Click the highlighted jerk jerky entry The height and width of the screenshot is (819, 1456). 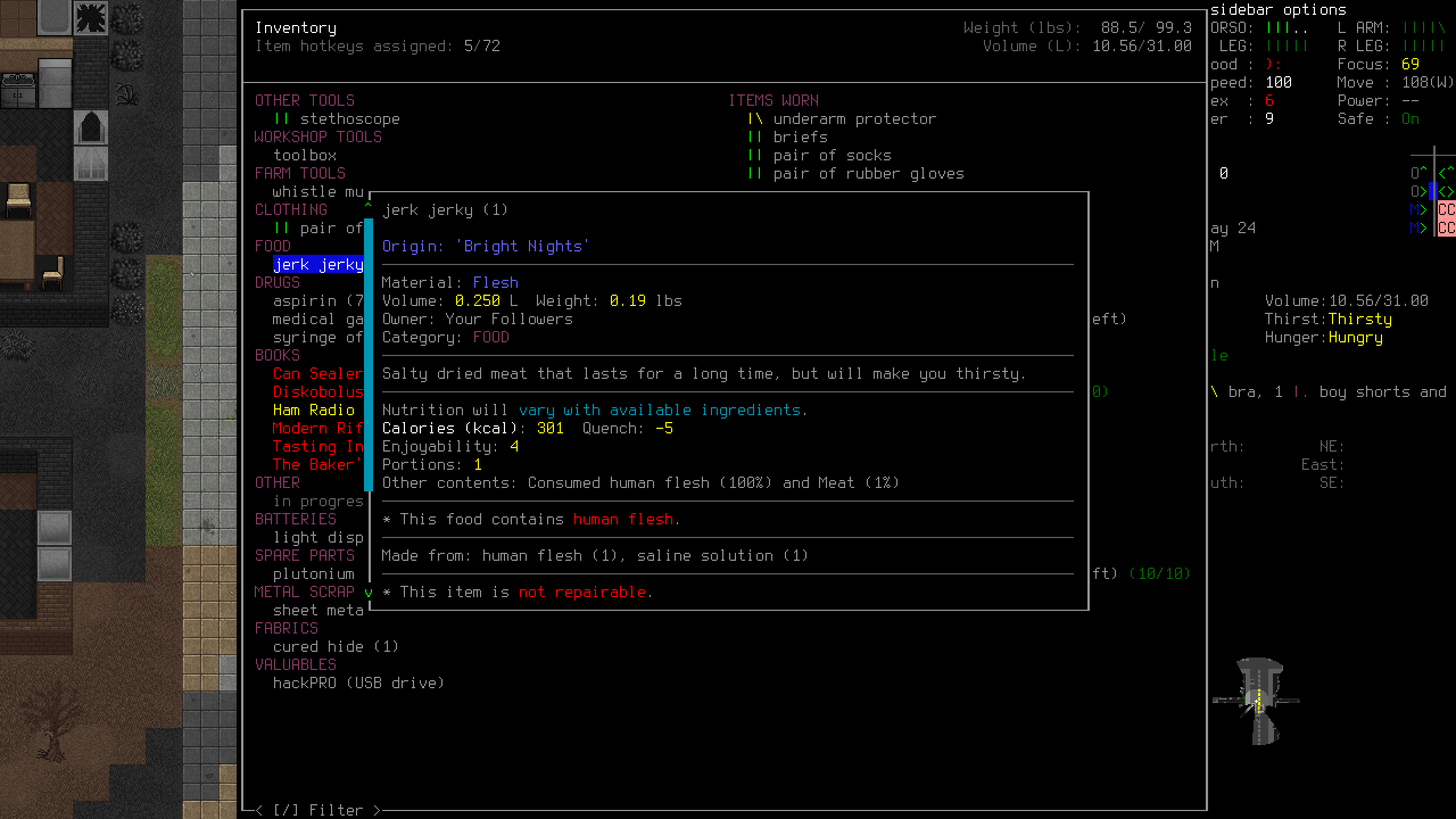coord(318,264)
